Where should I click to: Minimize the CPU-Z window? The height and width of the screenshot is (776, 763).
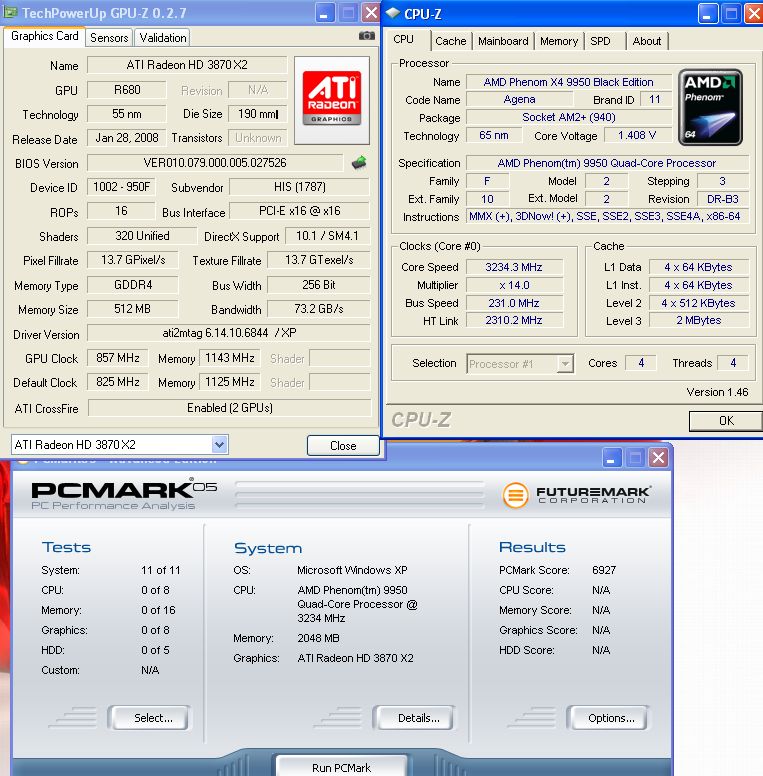(x=708, y=14)
